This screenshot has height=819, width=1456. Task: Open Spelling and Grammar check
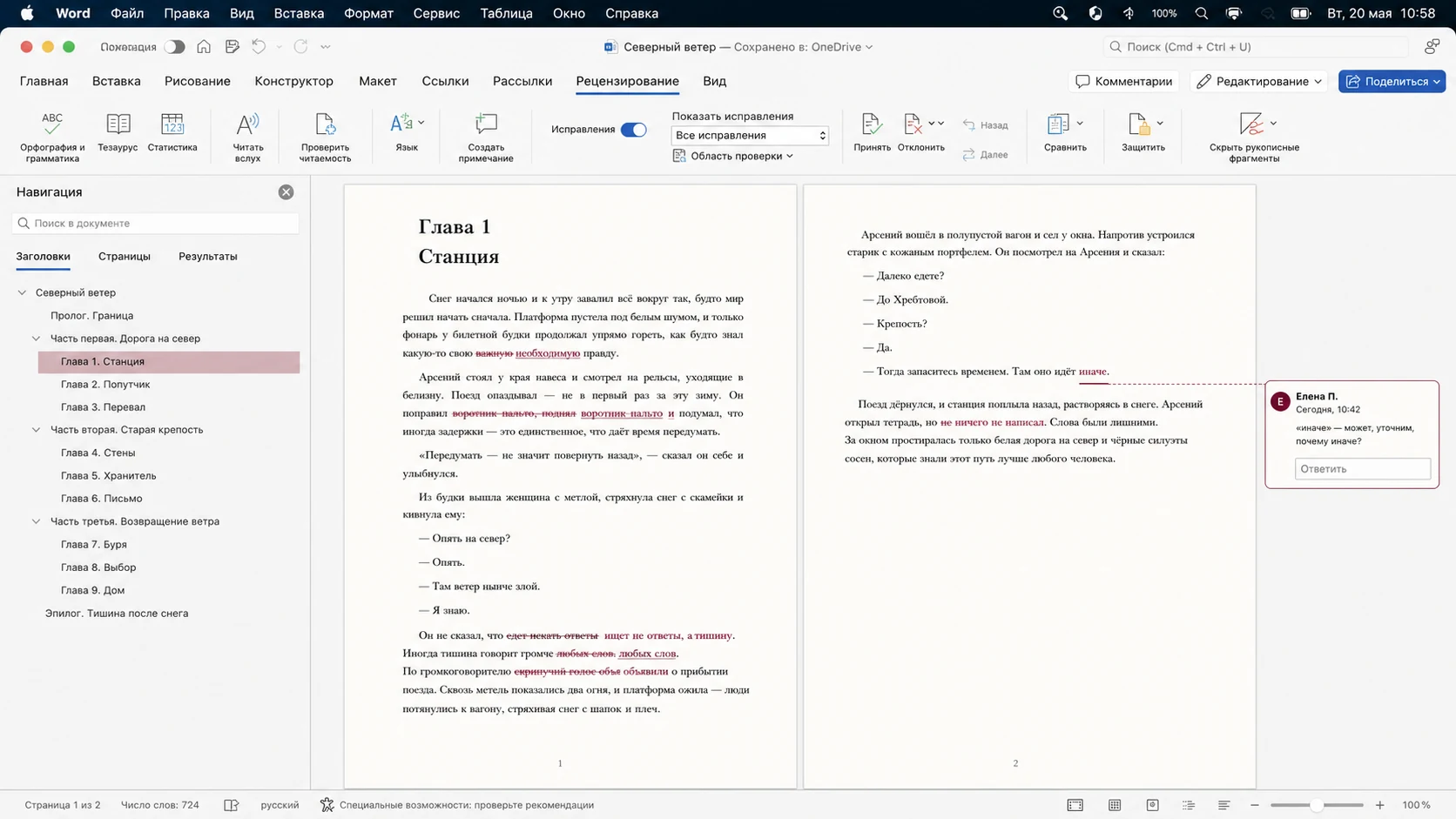pos(52,137)
